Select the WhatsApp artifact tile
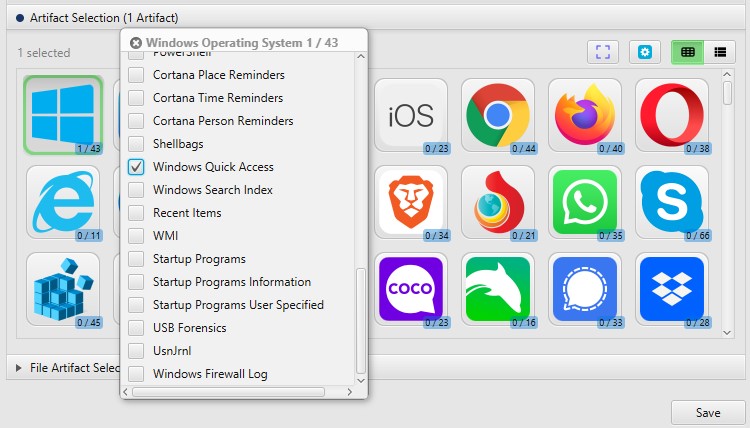Screen dimensions: 750x428 [585, 202]
